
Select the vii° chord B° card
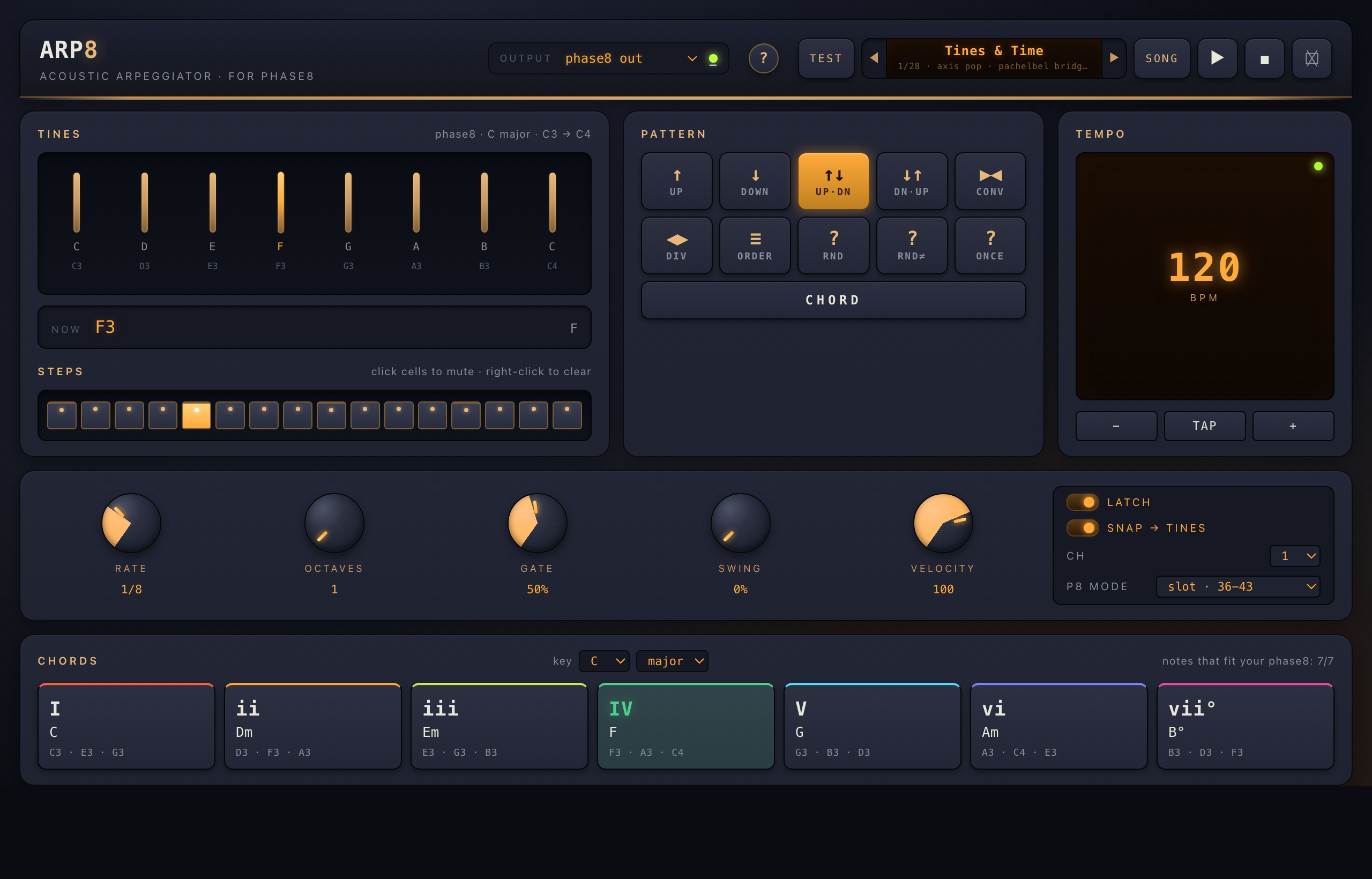pos(1245,726)
